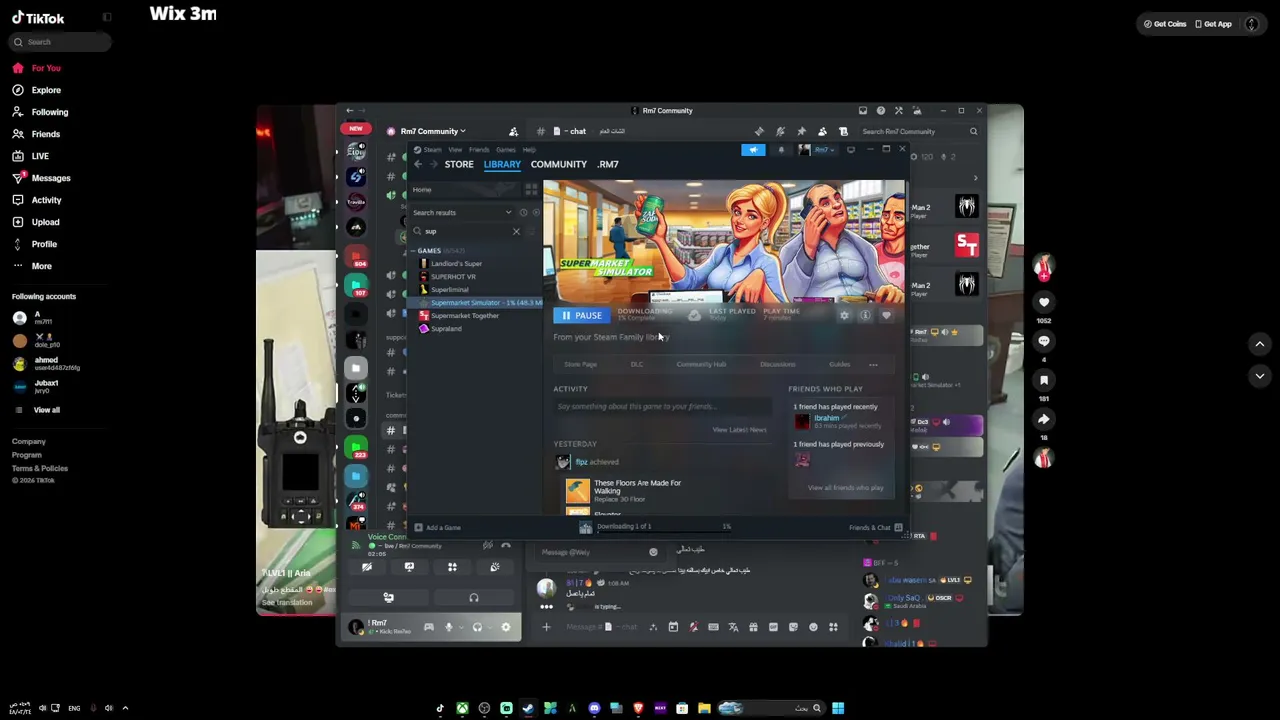
Task: Switch to the Steam STORE tab
Action: pos(459,164)
